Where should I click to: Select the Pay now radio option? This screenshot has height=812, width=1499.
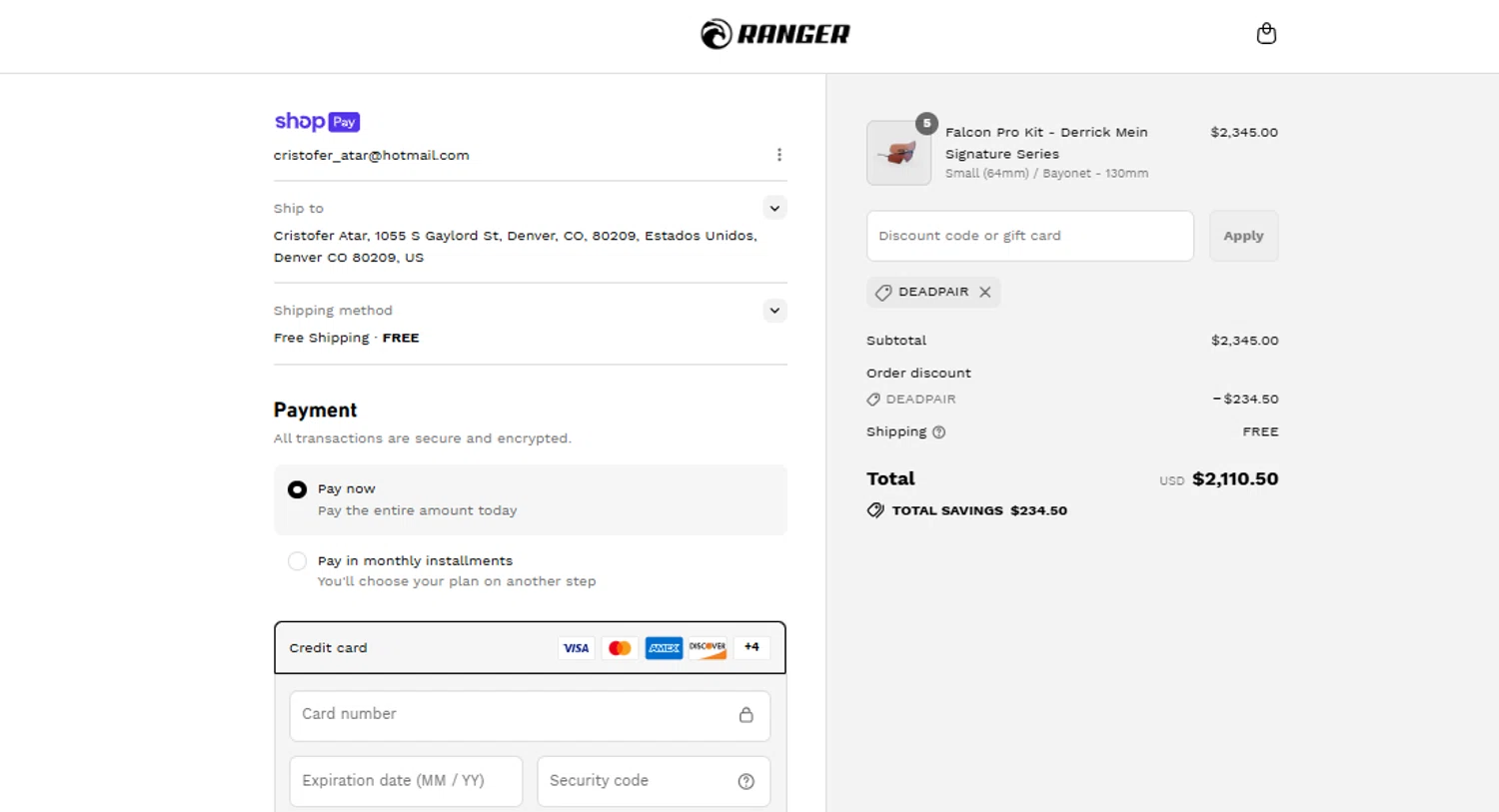(x=297, y=489)
